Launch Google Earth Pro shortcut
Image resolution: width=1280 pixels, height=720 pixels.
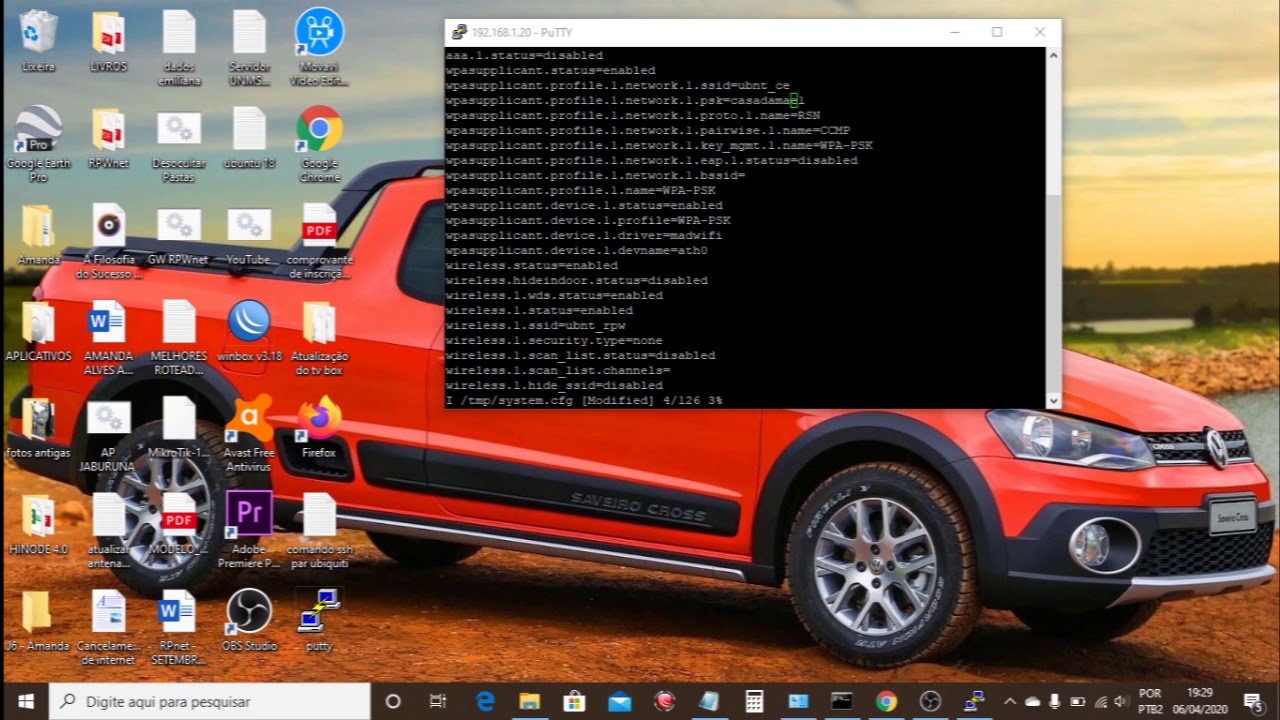click(x=38, y=144)
